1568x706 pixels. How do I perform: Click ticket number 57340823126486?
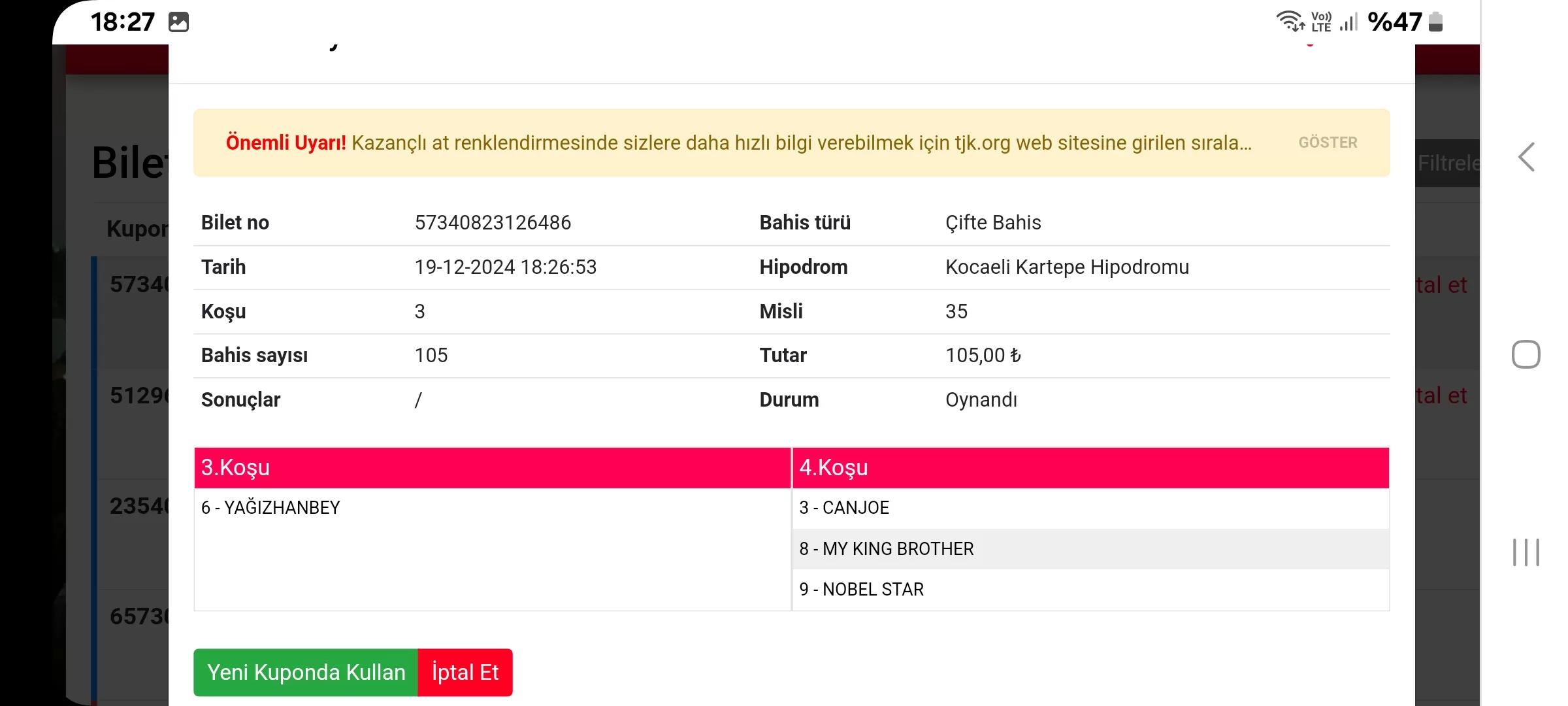pyautogui.click(x=493, y=223)
